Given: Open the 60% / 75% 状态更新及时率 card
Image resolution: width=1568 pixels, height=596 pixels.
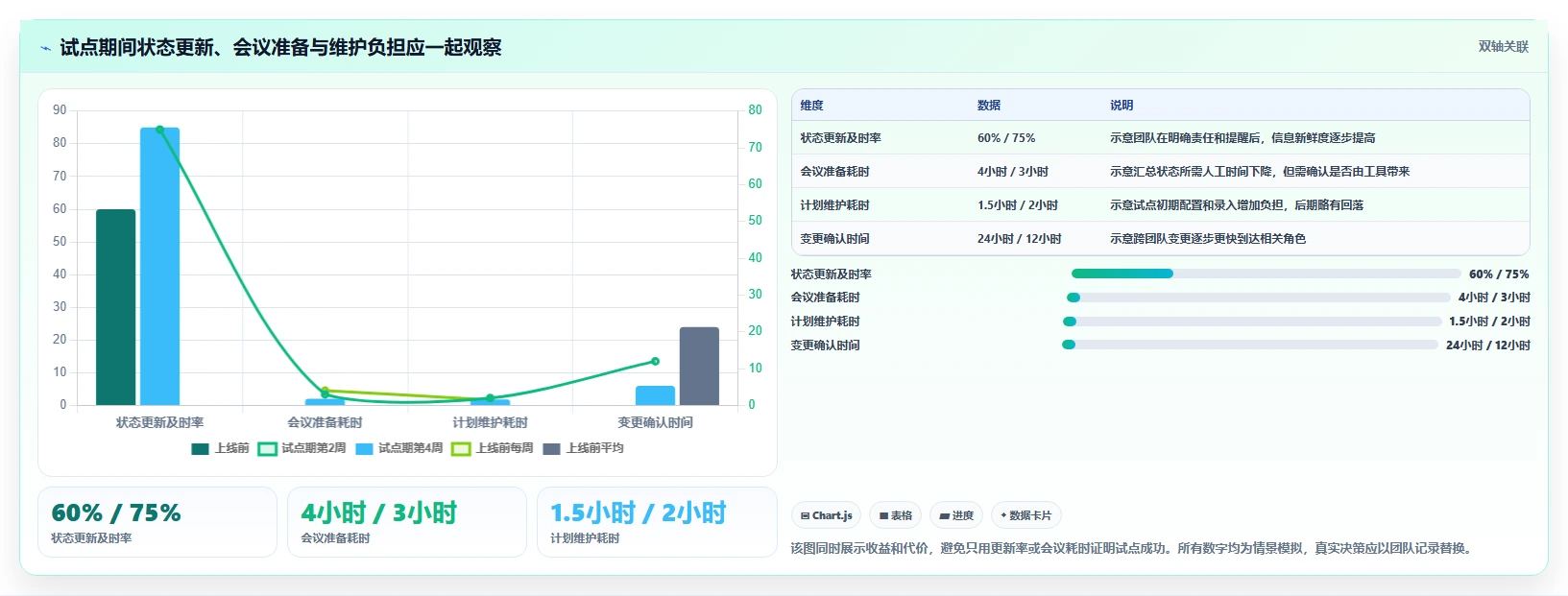Looking at the screenshot, I should (157, 522).
